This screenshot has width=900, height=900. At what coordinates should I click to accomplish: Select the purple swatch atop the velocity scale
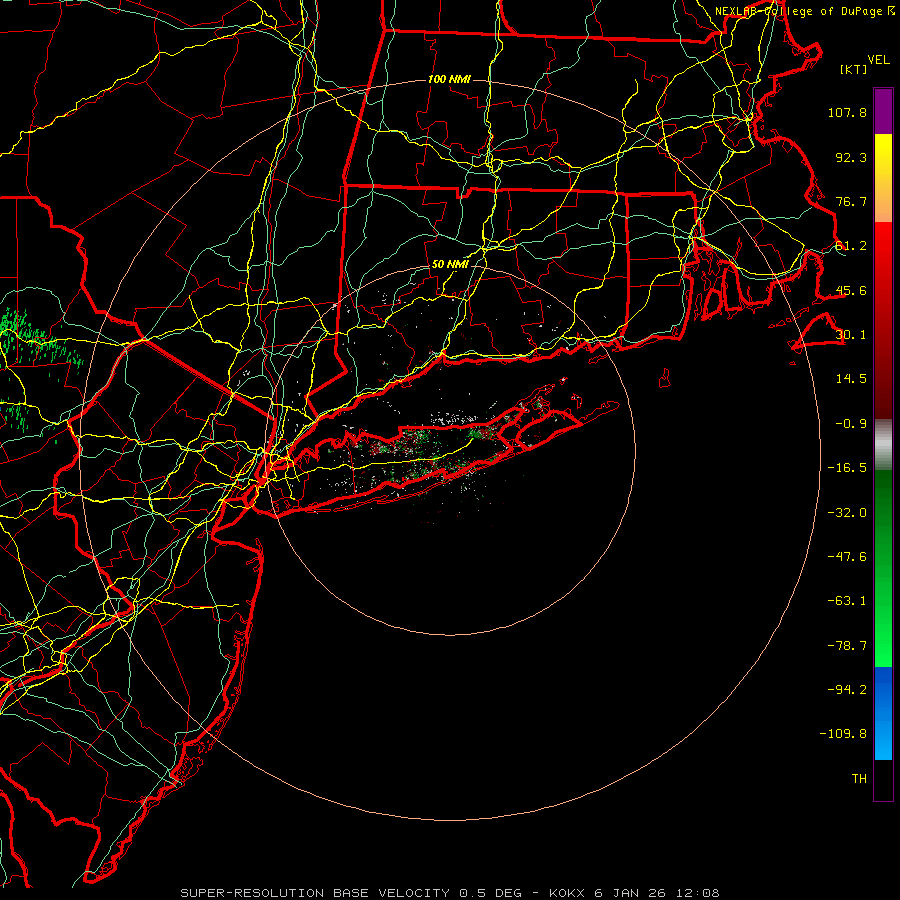click(x=883, y=111)
